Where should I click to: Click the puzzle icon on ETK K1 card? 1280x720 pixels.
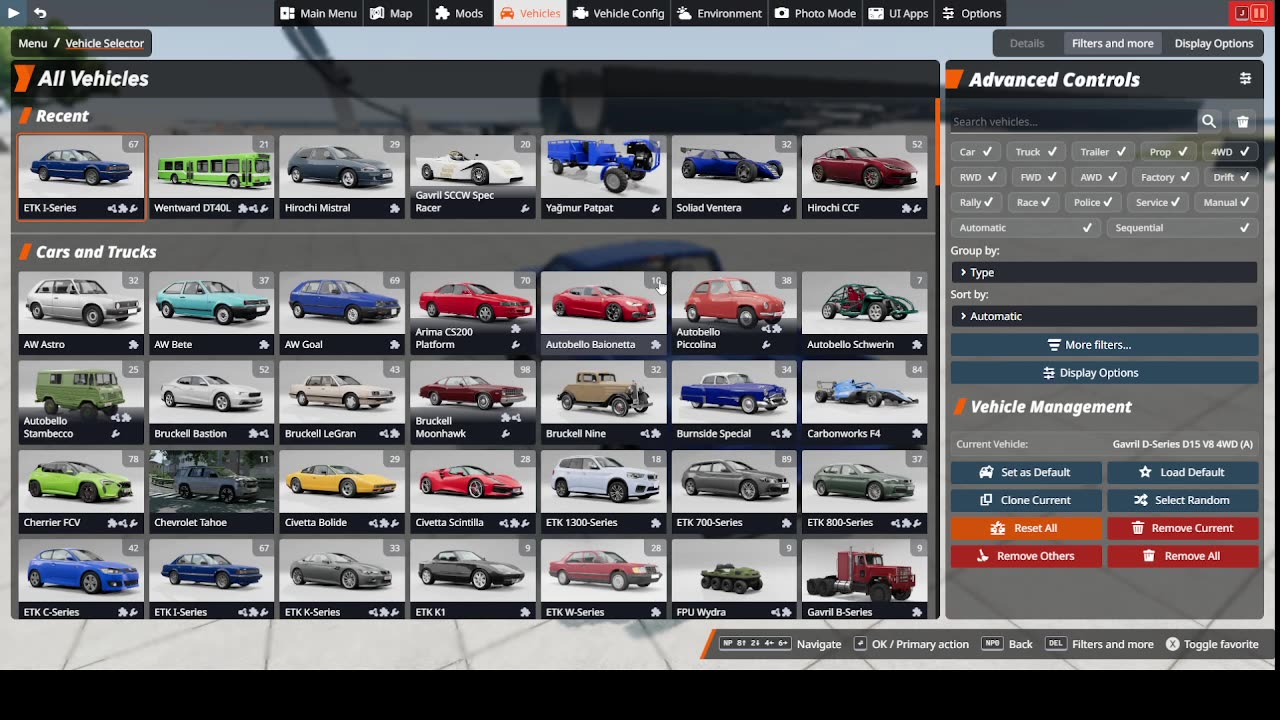pyautogui.click(x=525, y=612)
